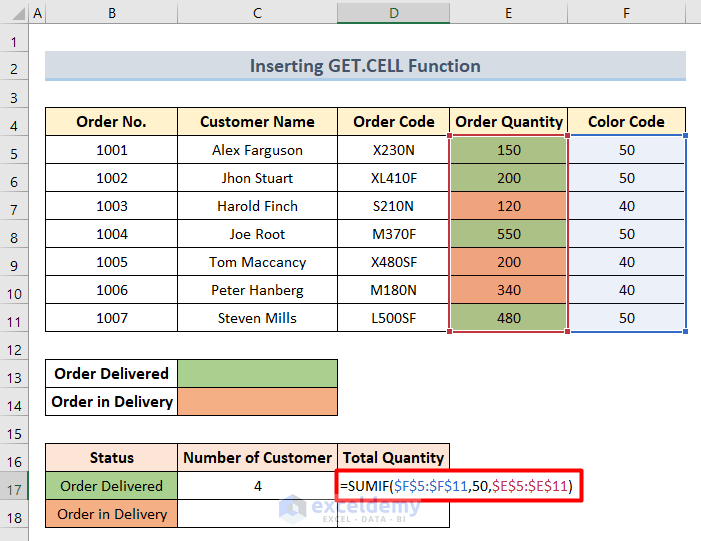Select column D header
Viewport: 701px width, 541px height.
point(393,13)
